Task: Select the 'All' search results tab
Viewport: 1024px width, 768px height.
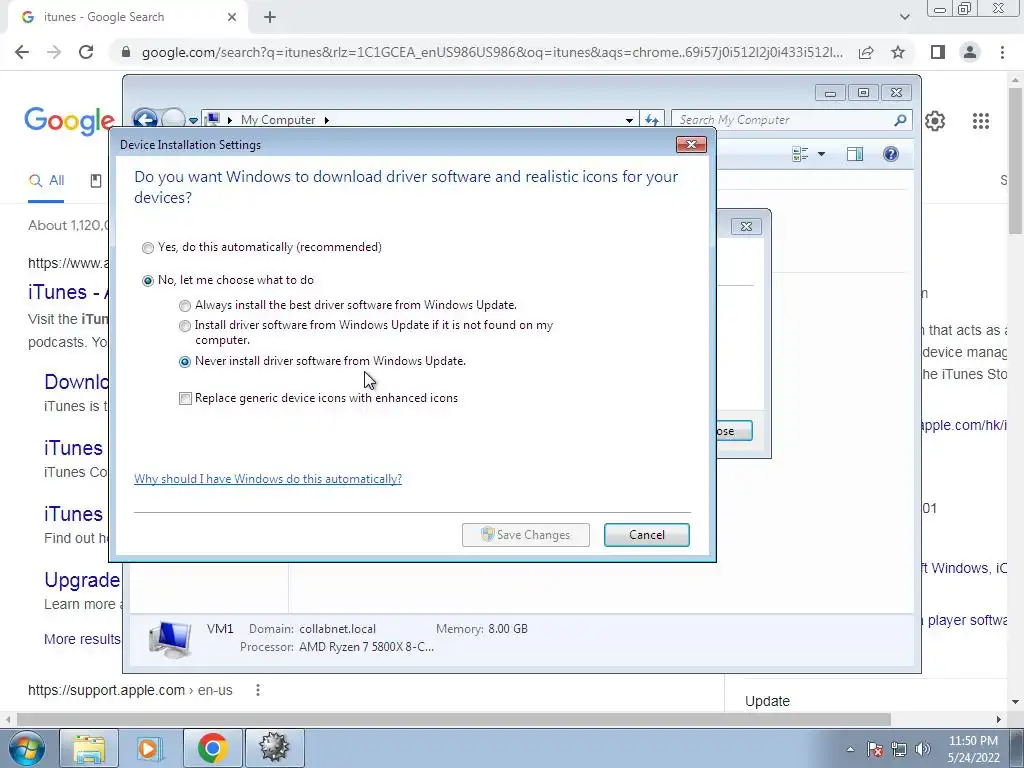Action: coord(46,181)
